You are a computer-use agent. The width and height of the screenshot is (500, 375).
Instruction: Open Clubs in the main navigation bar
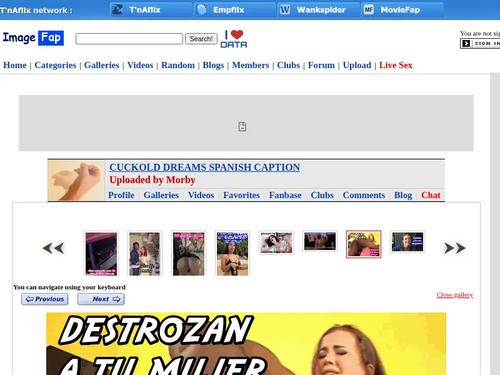(288, 65)
